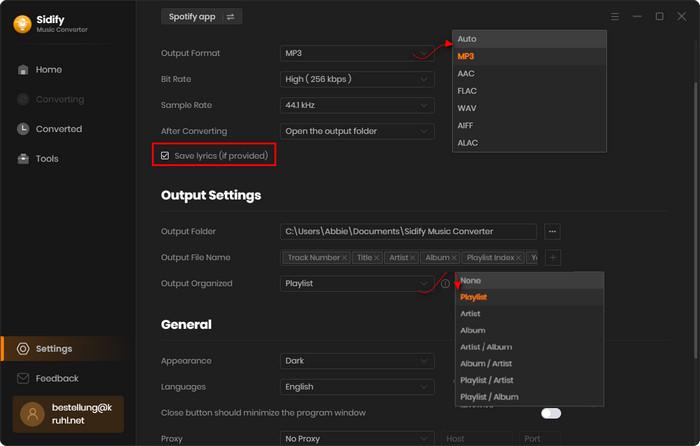Click the Output Organized info icon
This screenshot has height=446, width=700.
point(445,284)
